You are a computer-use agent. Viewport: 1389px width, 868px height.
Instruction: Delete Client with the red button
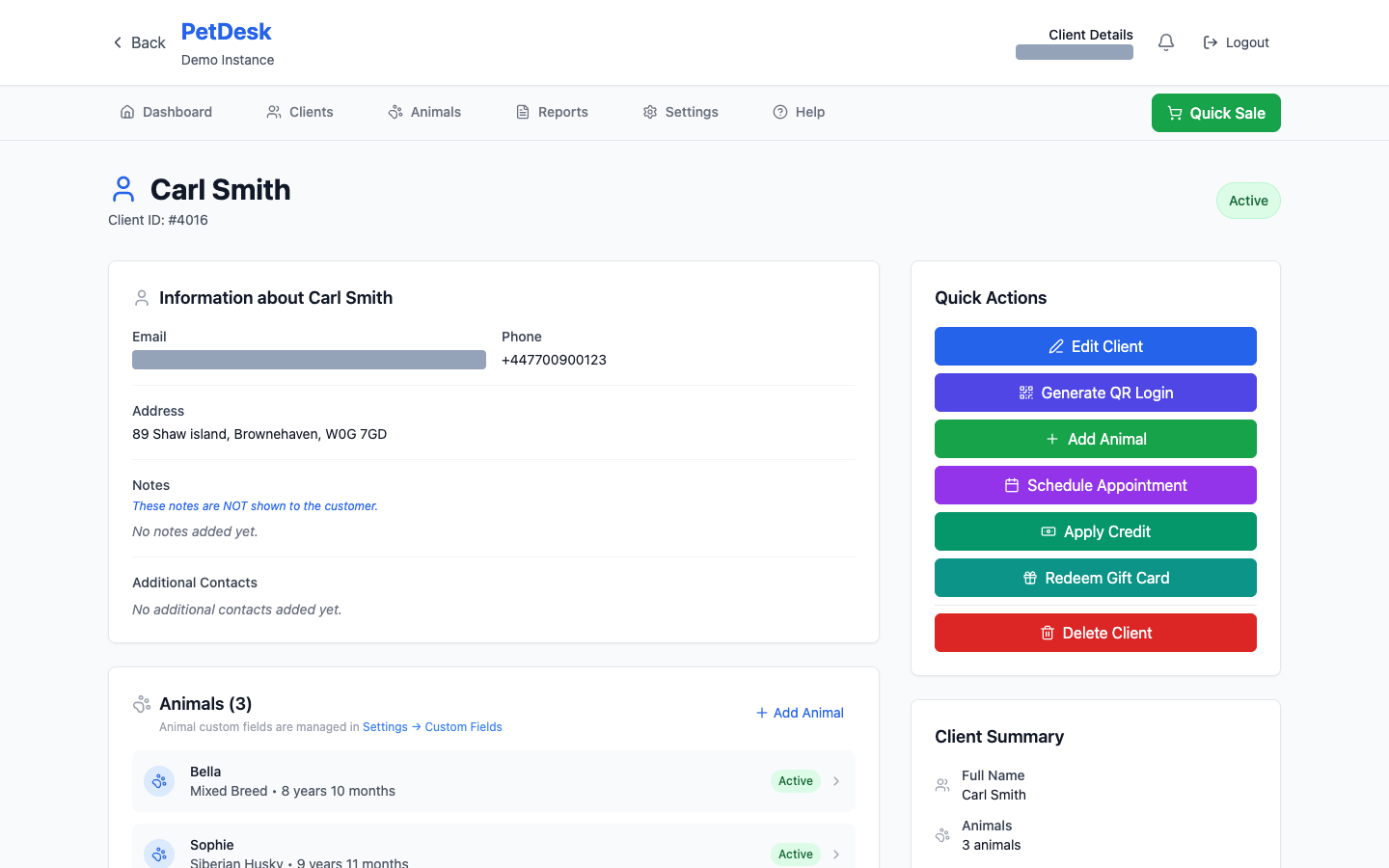[1096, 633]
